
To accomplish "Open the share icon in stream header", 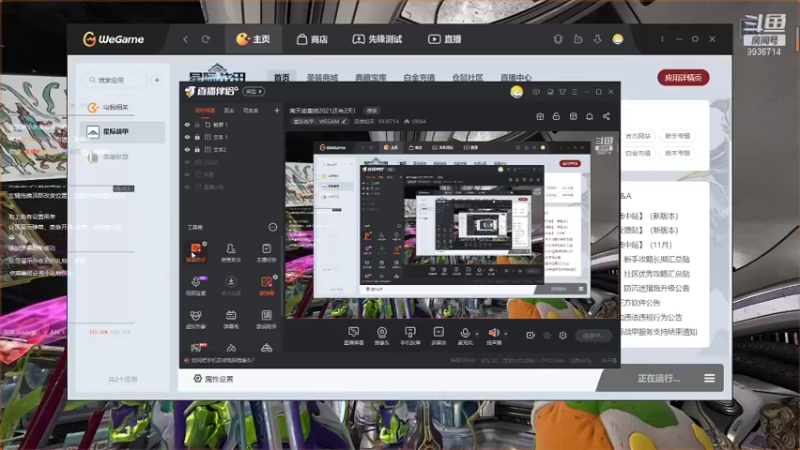I will pos(606,116).
